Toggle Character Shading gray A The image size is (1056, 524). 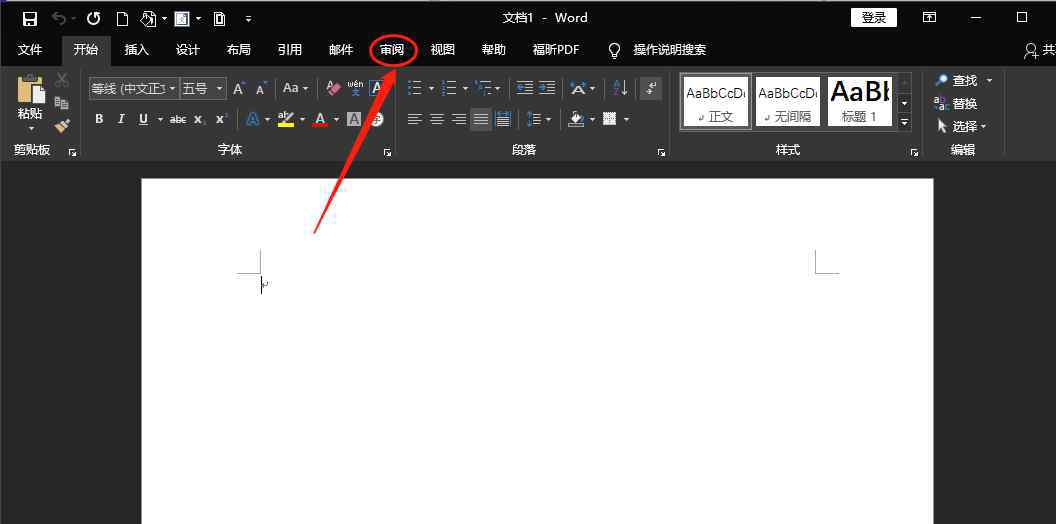(x=354, y=119)
